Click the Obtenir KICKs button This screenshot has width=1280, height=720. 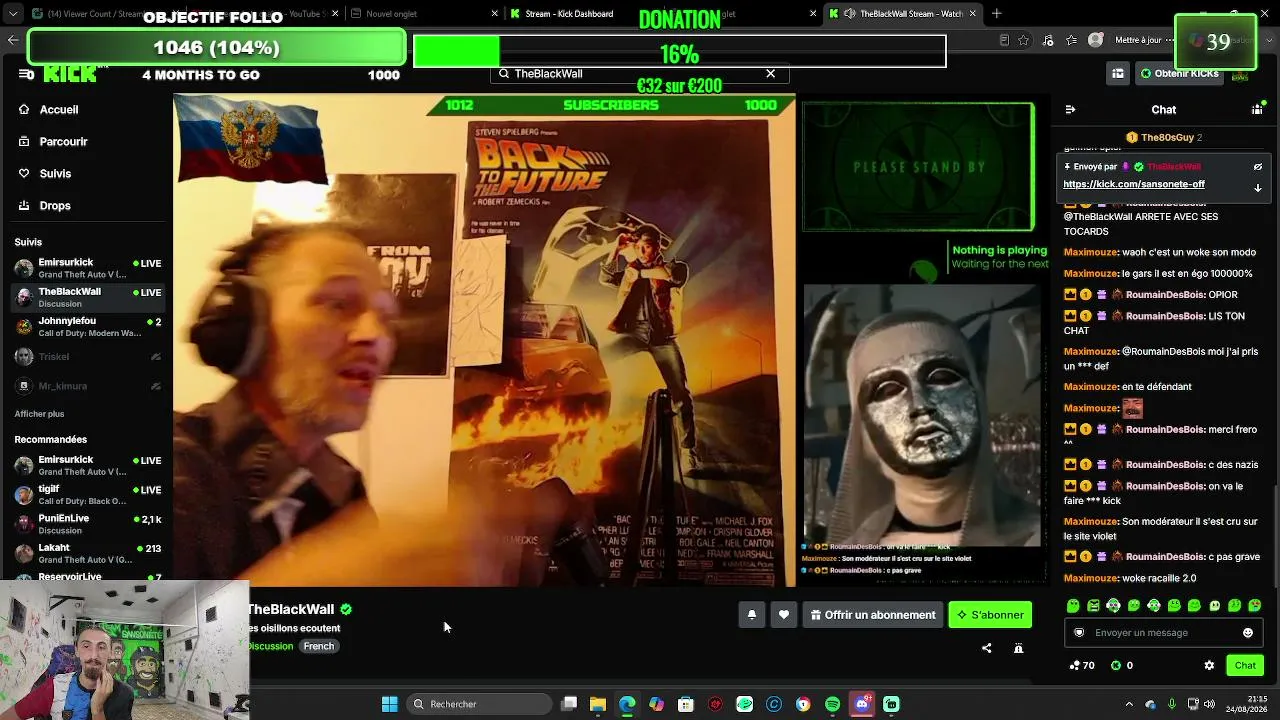[1179, 74]
